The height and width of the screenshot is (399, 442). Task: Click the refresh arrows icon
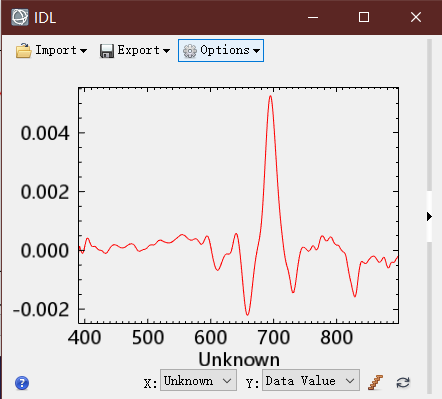coord(403,382)
